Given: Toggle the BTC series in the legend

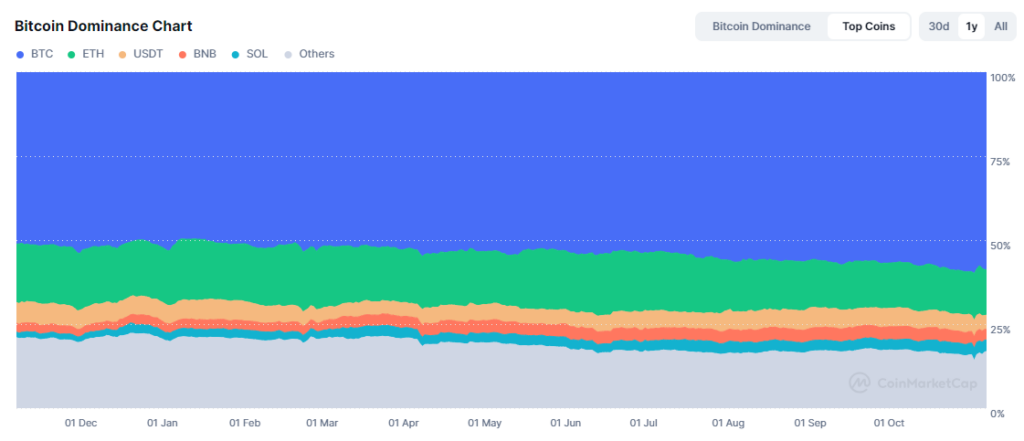Looking at the screenshot, I should point(35,54).
